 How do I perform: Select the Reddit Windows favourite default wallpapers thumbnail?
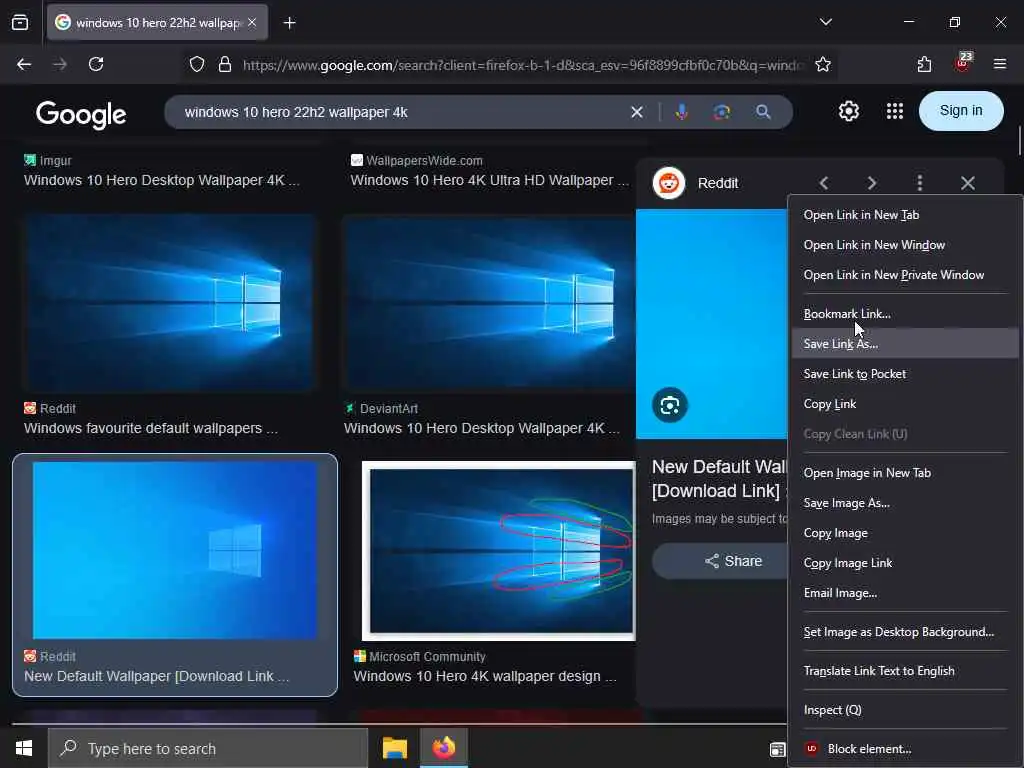coord(170,303)
